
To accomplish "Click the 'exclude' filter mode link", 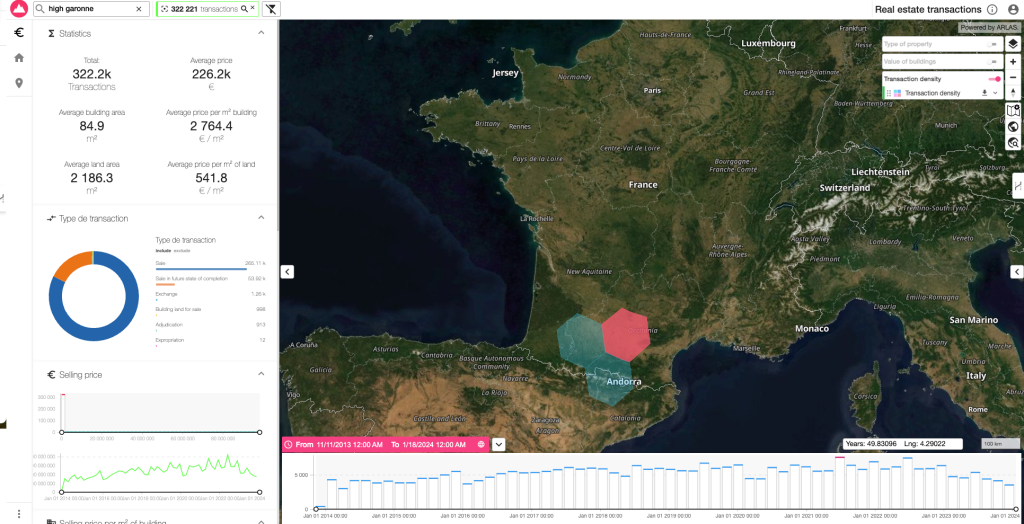I will (x=183, y=250).
